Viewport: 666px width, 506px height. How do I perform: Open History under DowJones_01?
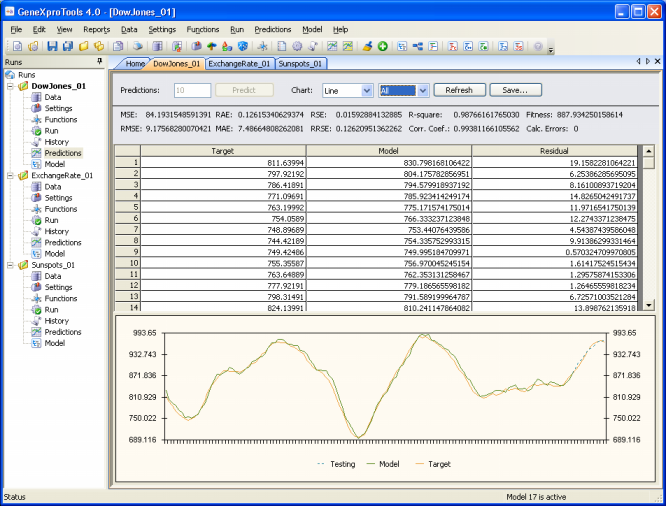(x=56, y=142)
